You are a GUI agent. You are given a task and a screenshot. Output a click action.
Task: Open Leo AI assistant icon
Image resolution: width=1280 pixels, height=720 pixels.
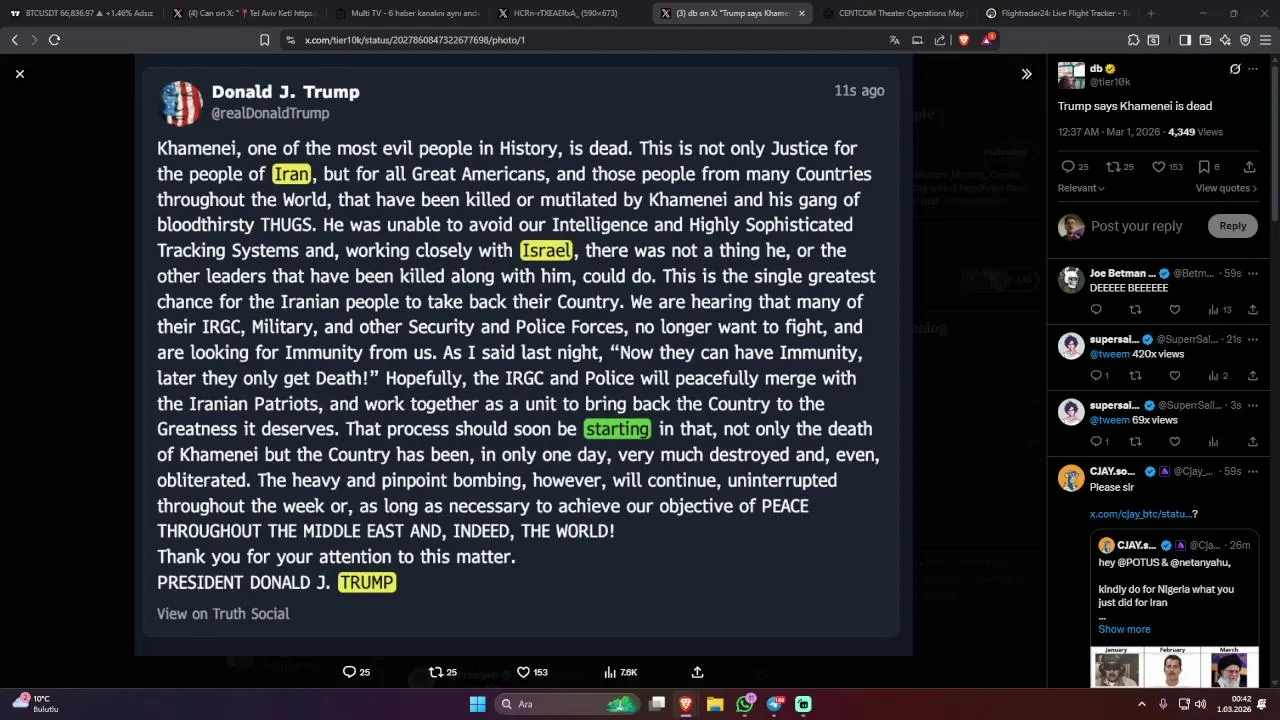tap(1225, 40)
